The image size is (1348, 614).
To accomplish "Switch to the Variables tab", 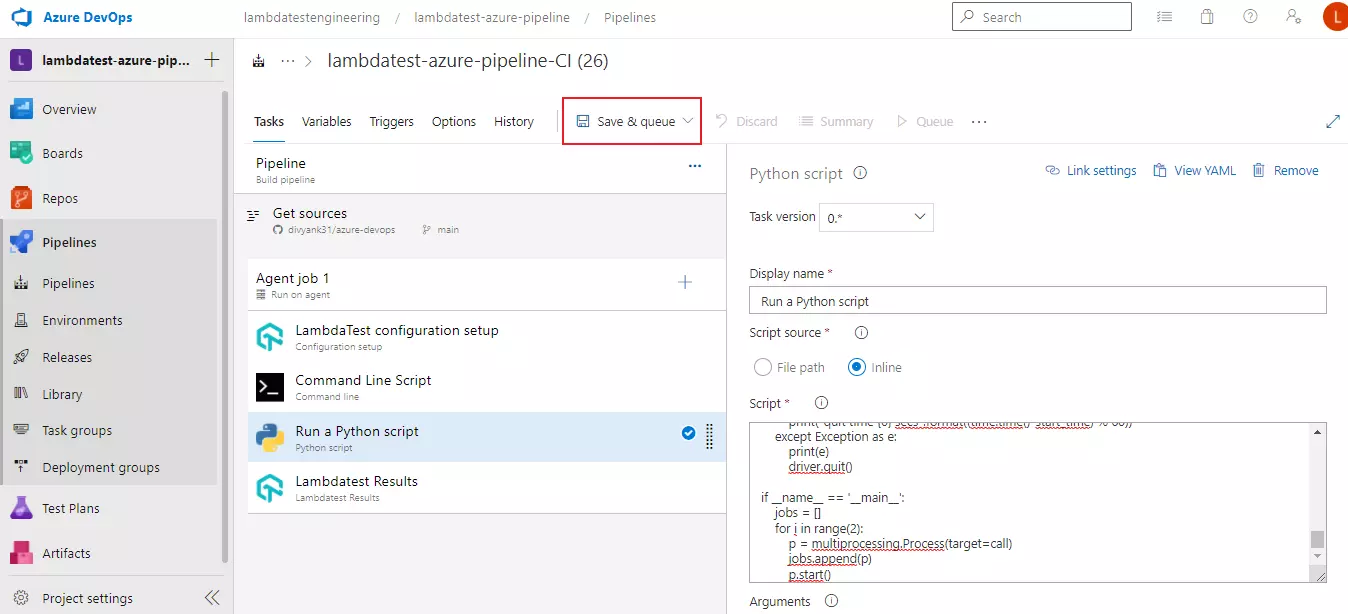I will pos(326,120).
